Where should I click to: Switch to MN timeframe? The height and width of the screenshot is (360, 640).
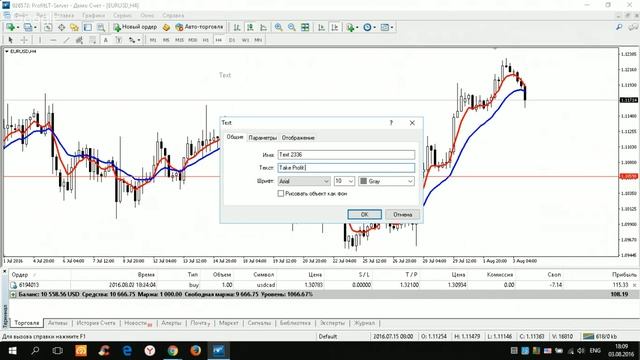point(258,40)
